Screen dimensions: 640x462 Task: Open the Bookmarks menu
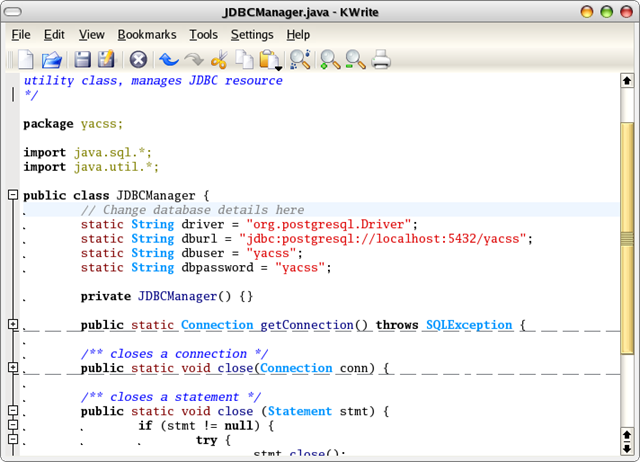pyautogui.click(x=147, y=35)
